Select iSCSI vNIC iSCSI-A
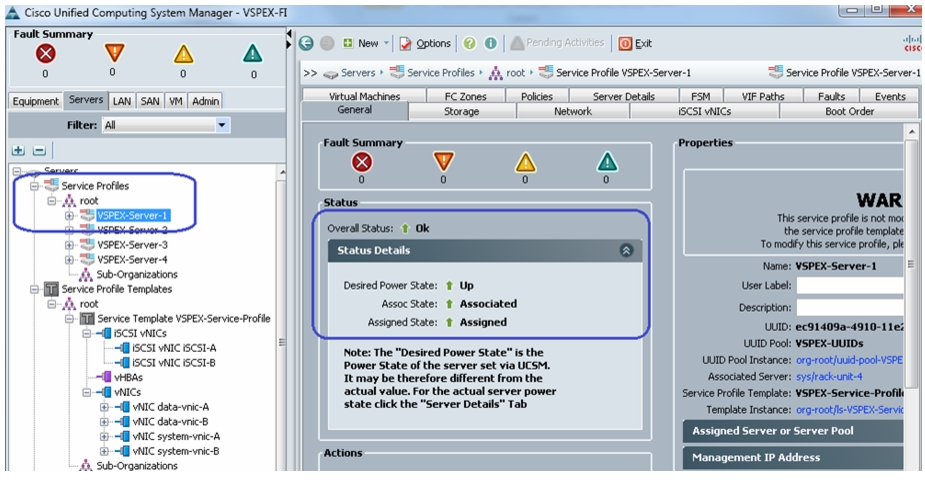The image size is (925, 483). coord(174,348)
